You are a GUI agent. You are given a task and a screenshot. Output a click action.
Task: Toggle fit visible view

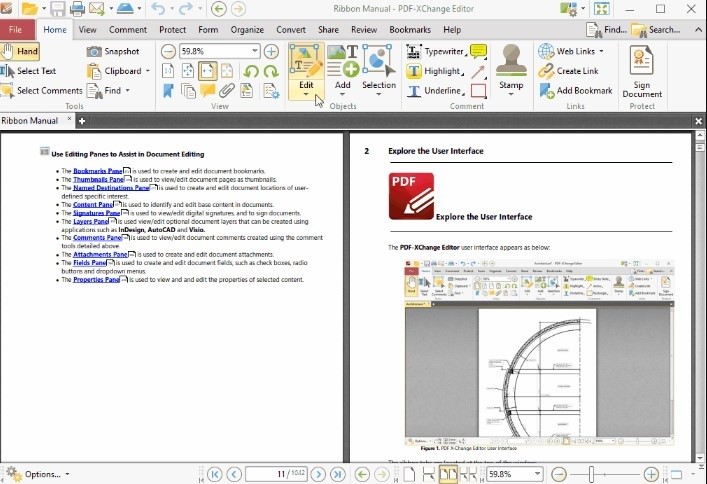coord(227,71)
